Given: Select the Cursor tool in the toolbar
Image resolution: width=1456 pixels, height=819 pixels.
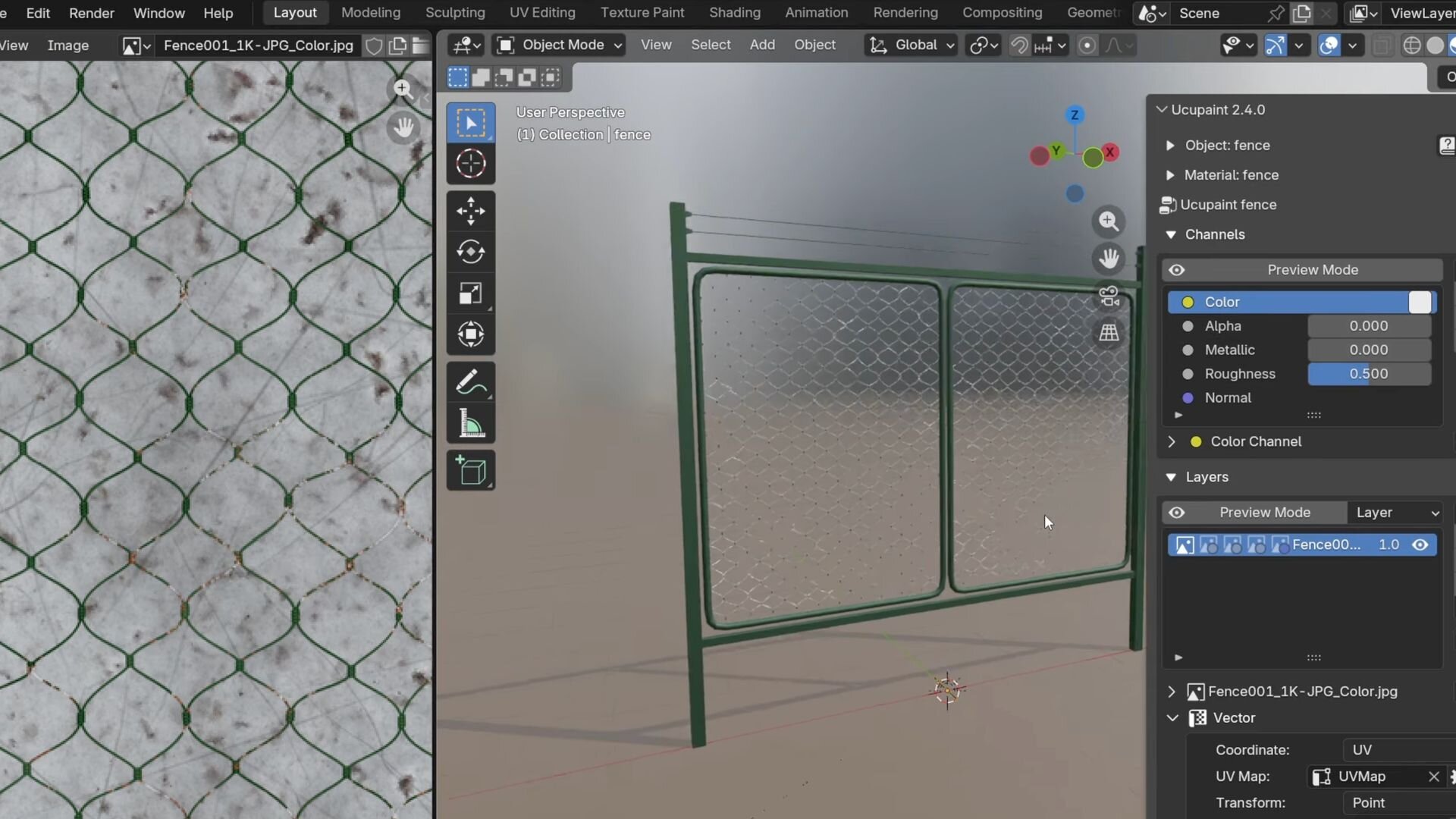Looking at the screenshot, I should pos(470,164).
